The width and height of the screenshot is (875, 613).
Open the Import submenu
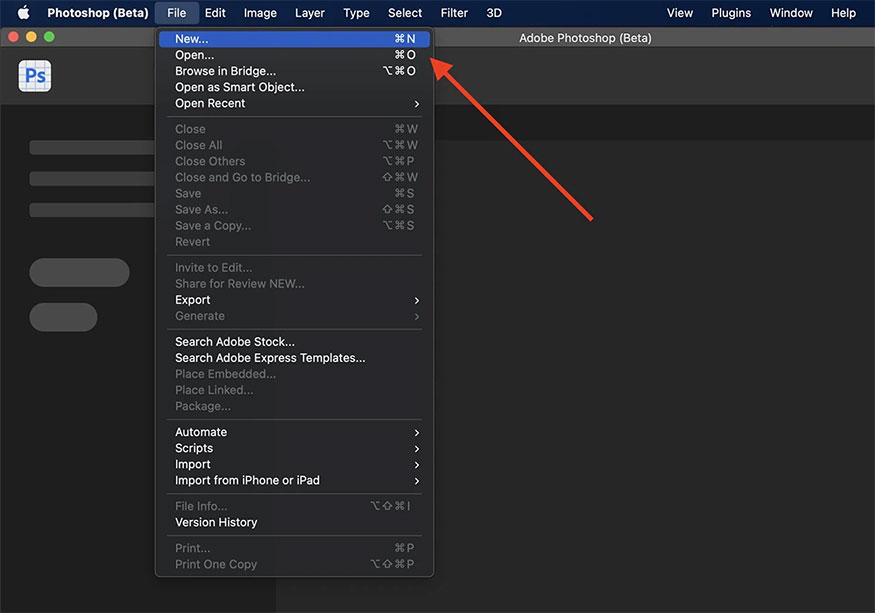[x=193, y=464]
